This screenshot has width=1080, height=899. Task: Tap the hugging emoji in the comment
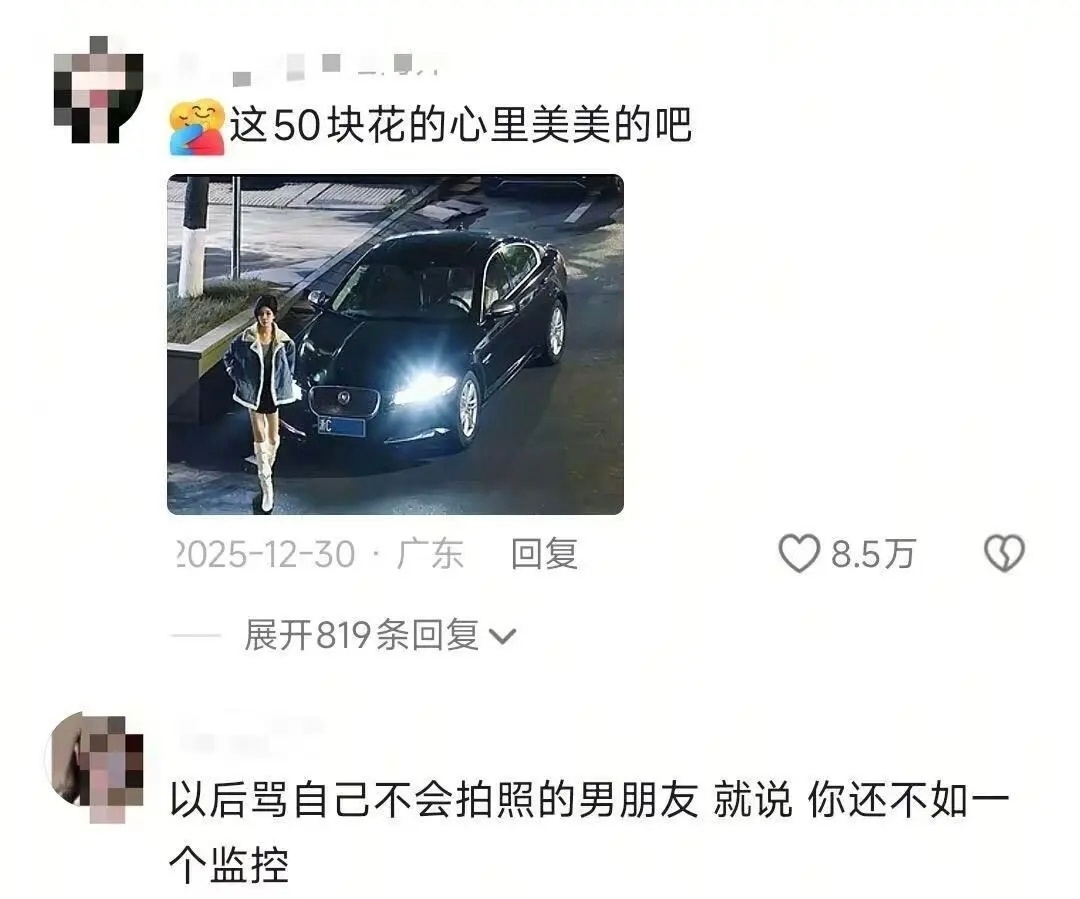[197, 127]
